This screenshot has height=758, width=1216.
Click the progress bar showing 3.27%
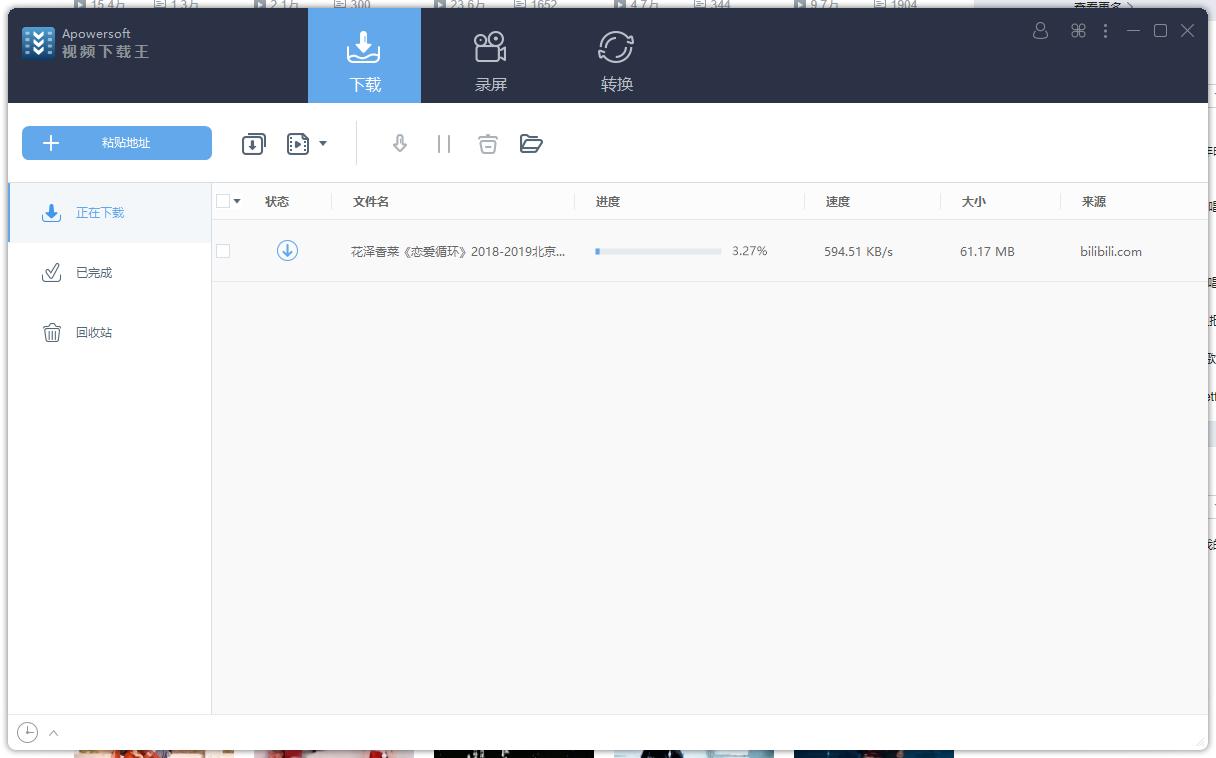click(x=657, y=251)
